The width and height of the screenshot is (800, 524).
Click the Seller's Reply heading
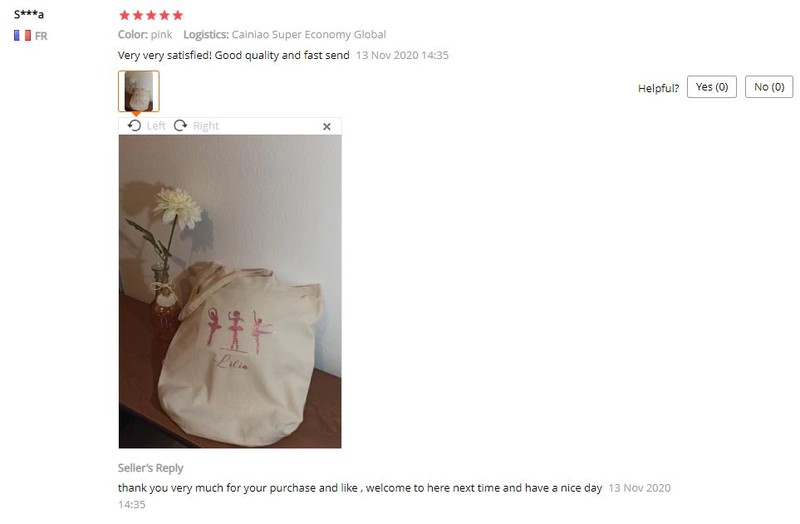point(151,468)
